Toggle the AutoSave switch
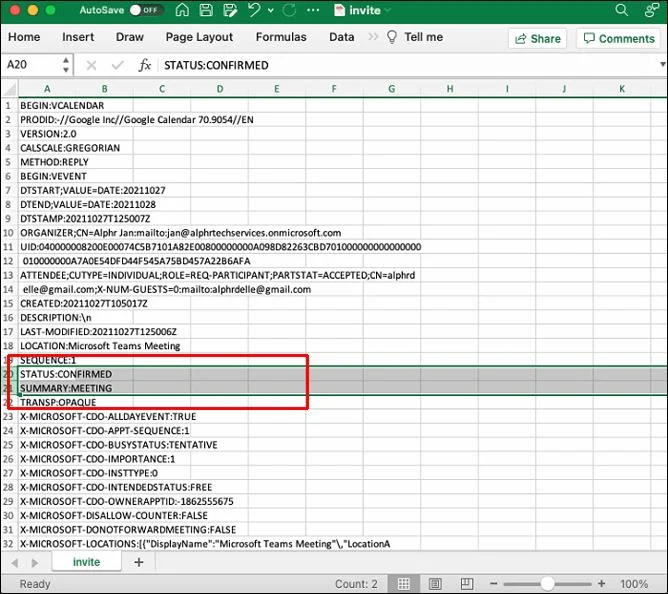The width and height of the screenshot is (668, 594). coord(146,10)
